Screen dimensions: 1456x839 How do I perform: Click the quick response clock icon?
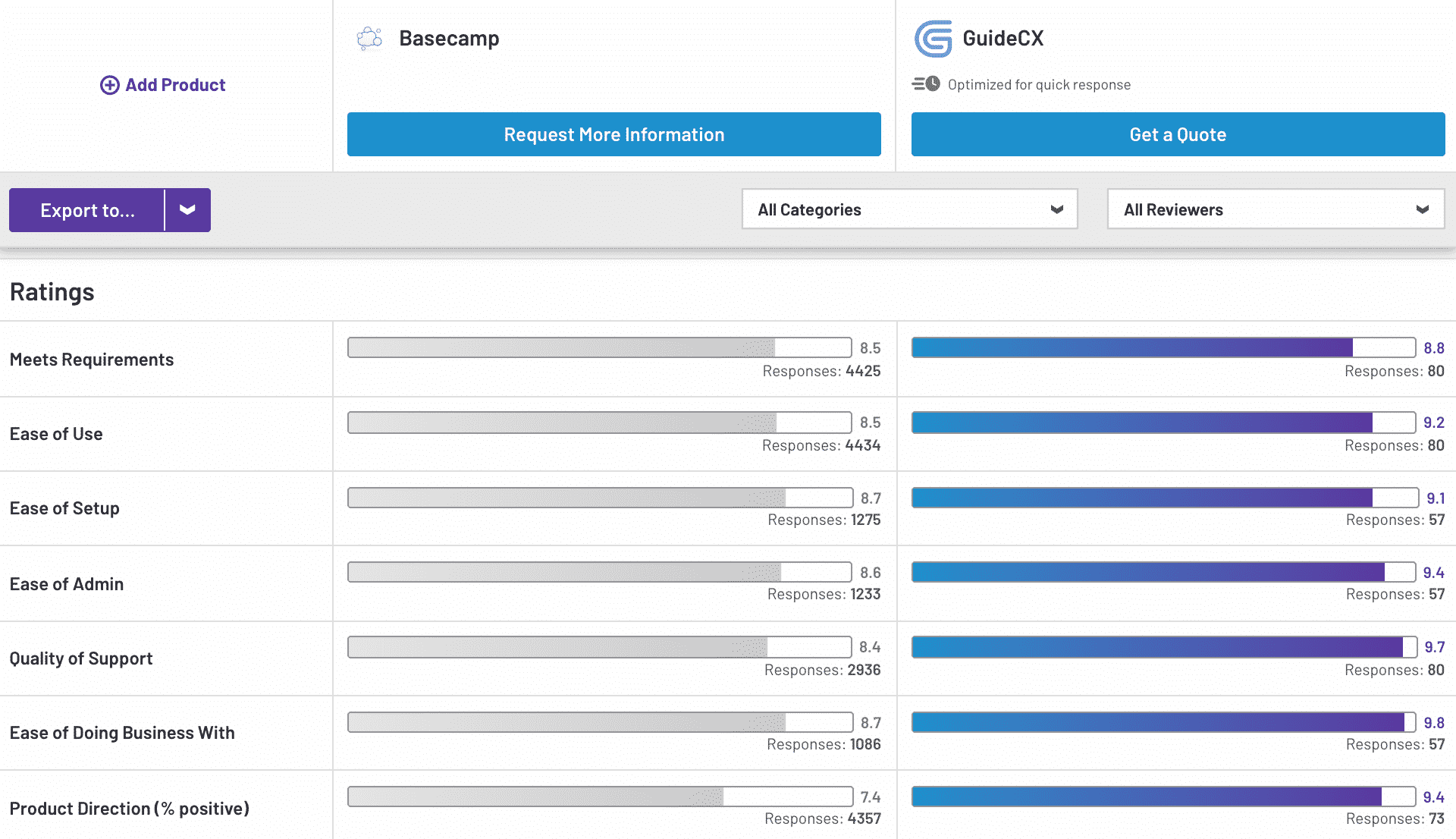pos(926,83)
